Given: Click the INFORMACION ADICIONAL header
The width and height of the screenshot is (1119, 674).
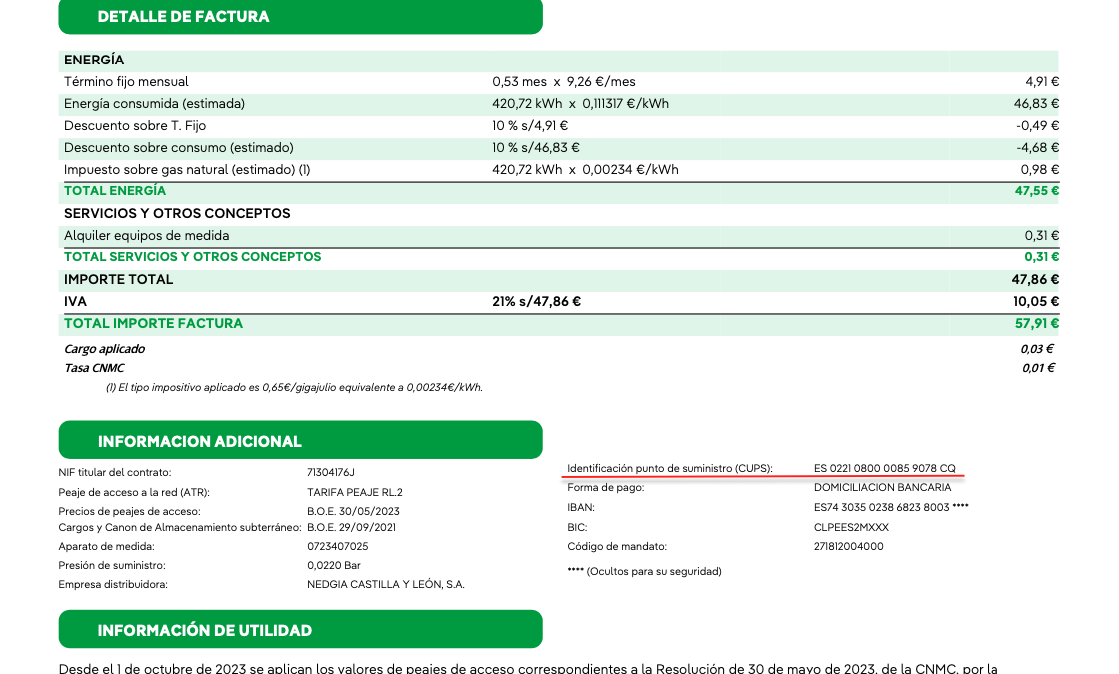Looking at the screenshot, I should tap(300, 441).
